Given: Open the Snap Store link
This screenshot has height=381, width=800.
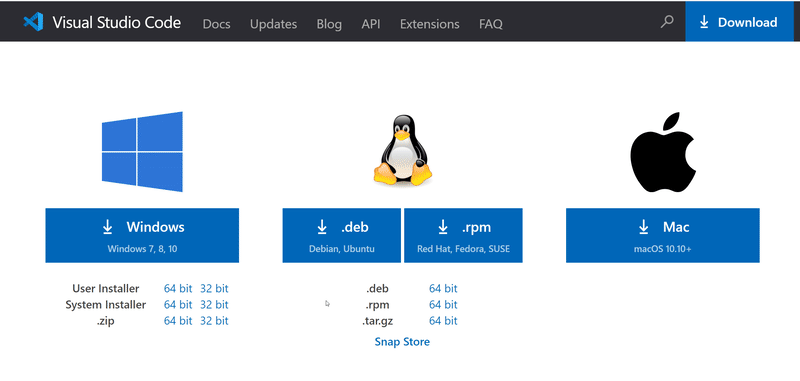Looking at the screenshot, I should (402, 342).
